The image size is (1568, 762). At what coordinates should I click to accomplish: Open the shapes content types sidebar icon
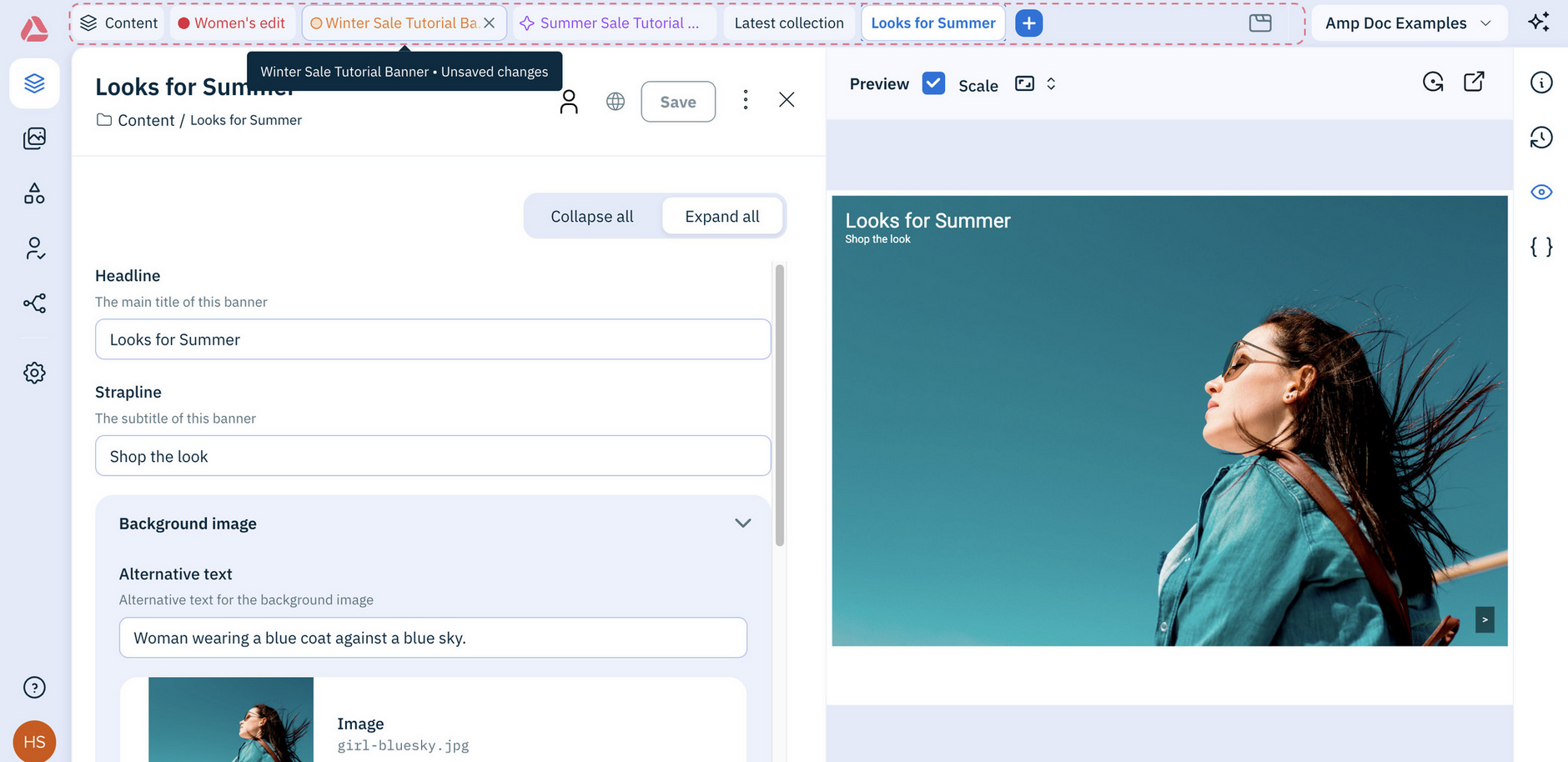34,193
